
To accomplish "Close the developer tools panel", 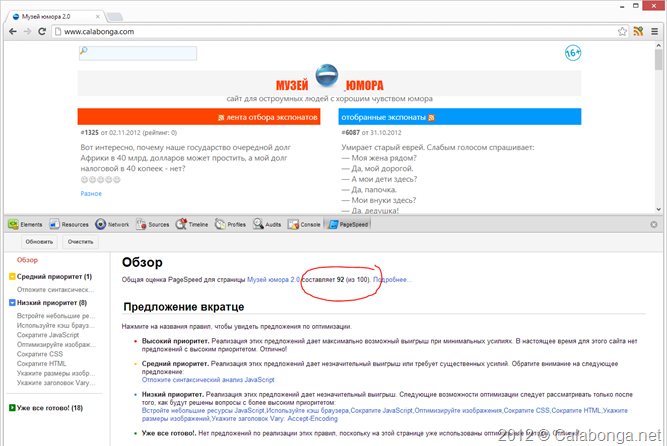I will [x=654, y=224].
